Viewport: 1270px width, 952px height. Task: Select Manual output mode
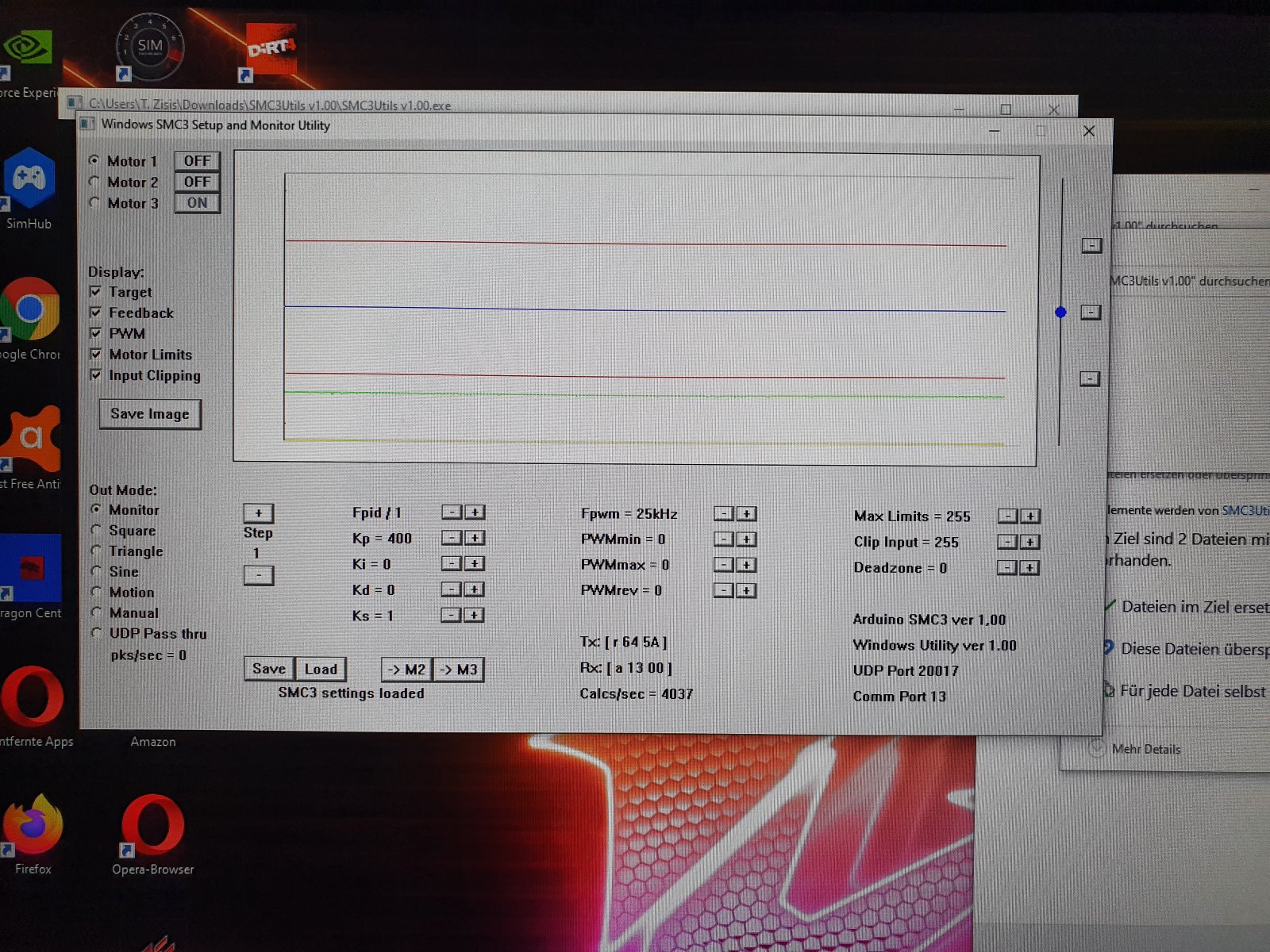[x=96, y=612]
